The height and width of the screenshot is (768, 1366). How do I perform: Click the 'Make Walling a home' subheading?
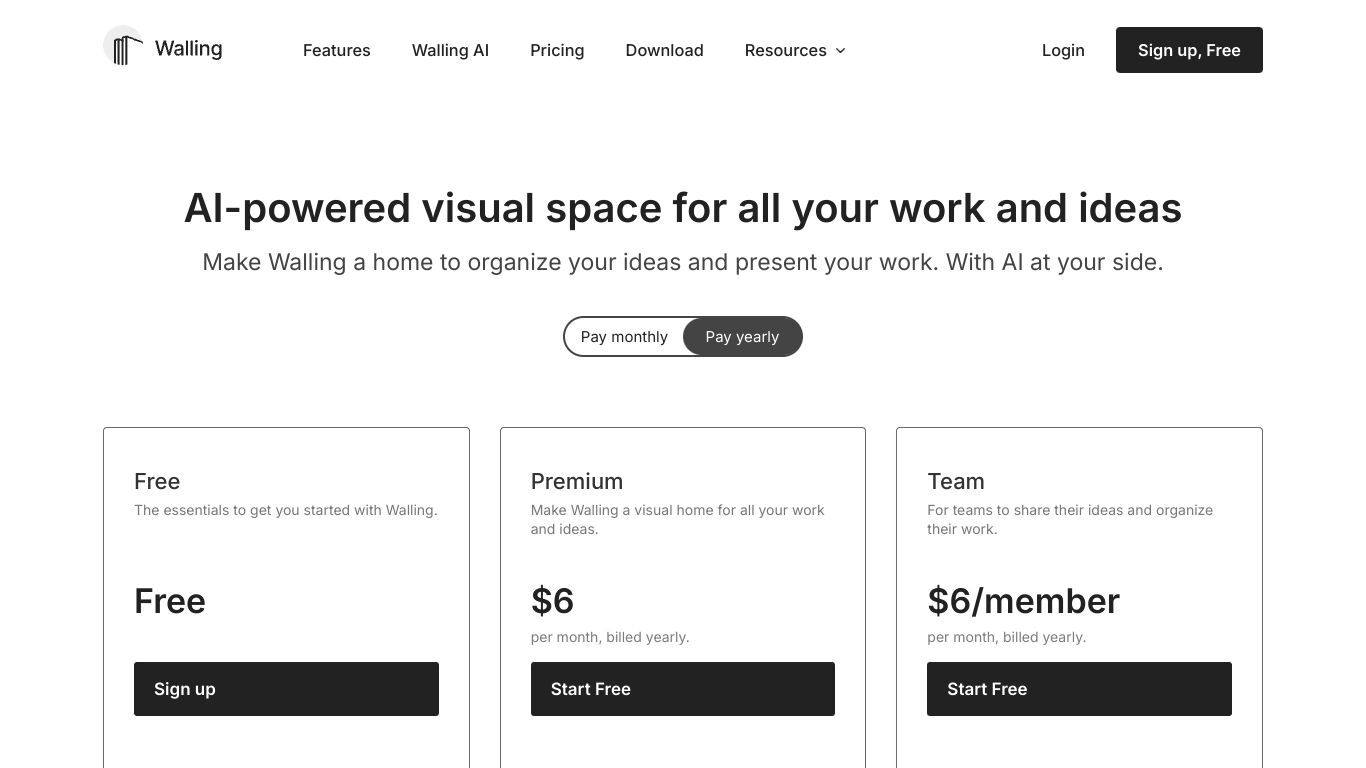click(683, 262)
